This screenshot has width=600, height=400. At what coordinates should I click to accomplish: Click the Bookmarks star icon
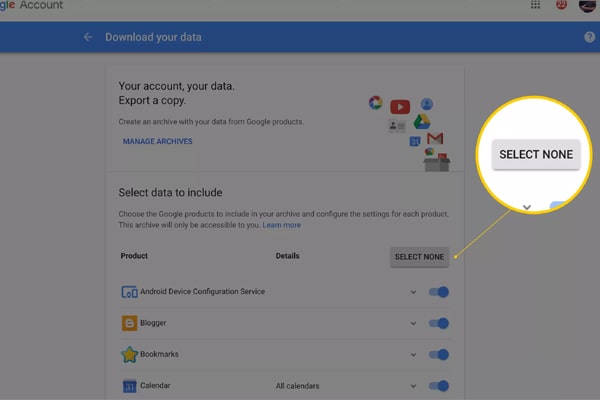[129, 354]
